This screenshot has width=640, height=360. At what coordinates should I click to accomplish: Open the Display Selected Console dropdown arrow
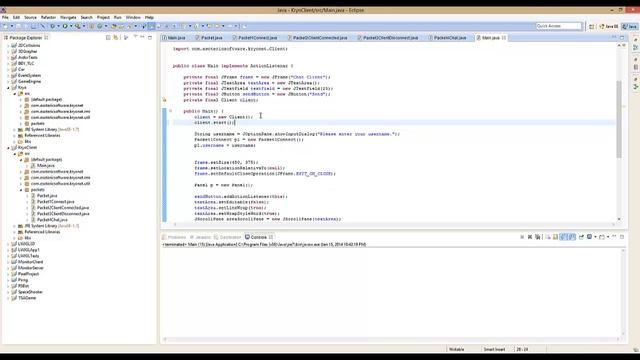point(595,237)
